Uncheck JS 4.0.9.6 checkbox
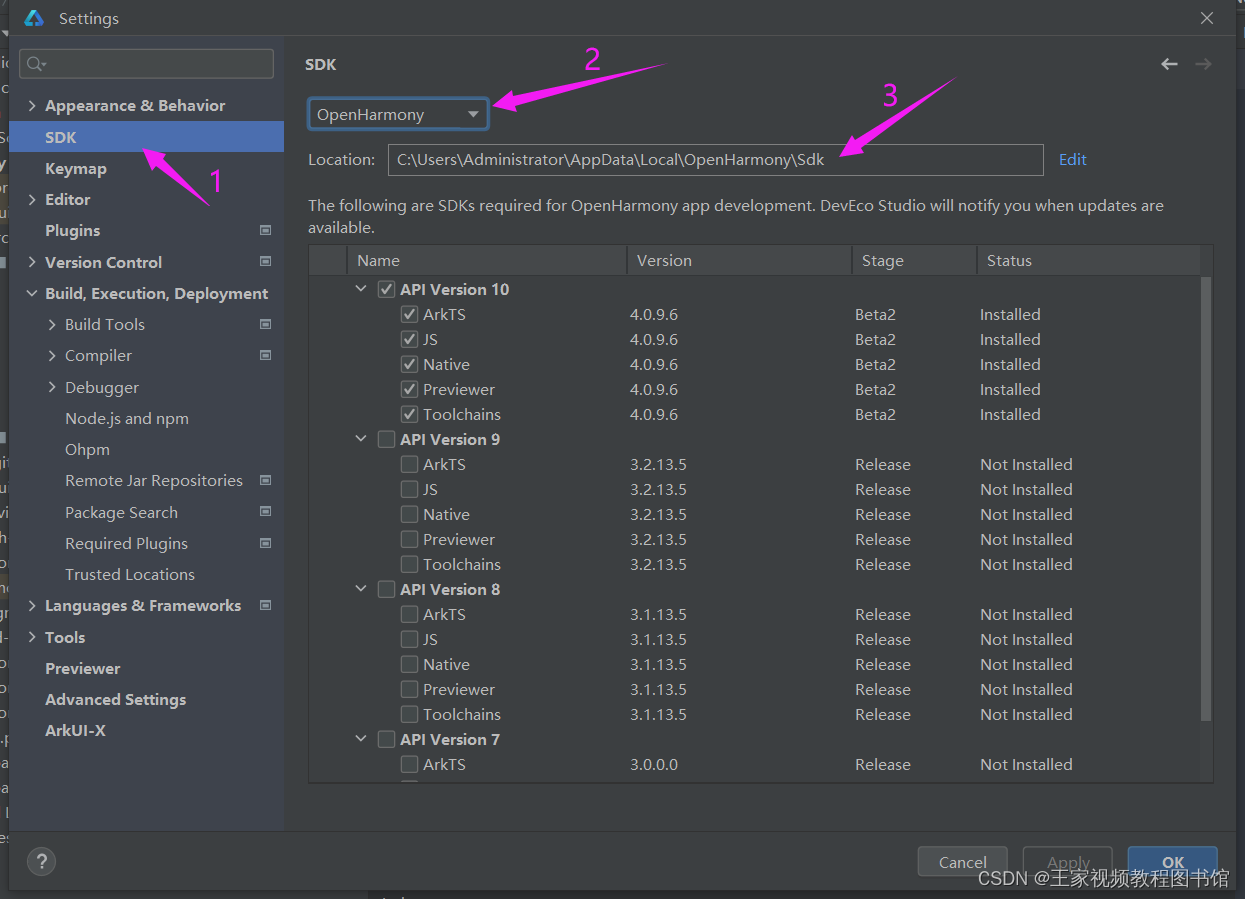1245x899 pixels. [x=409, y=339]
